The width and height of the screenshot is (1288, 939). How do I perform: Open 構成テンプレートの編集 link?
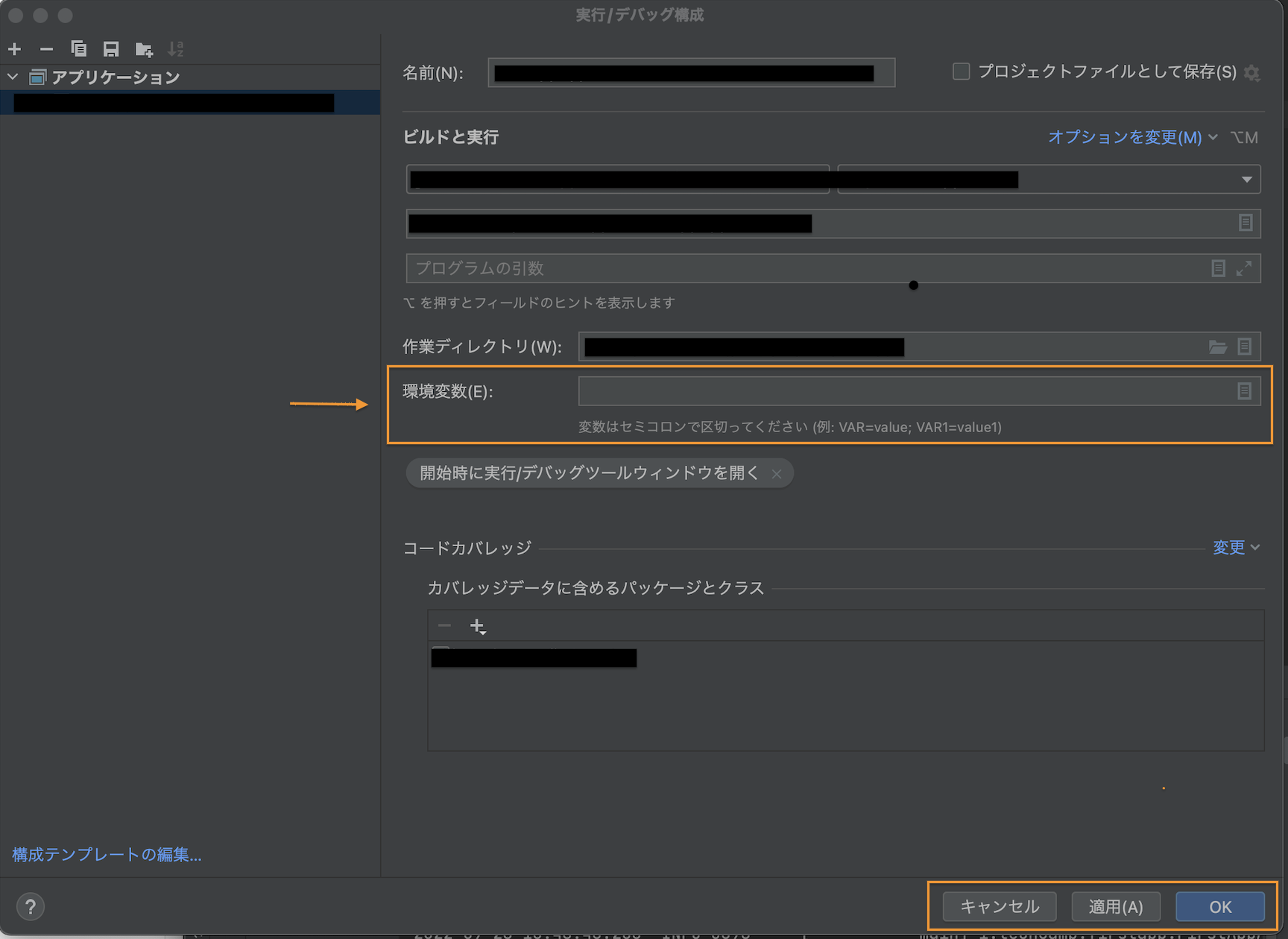[106, 855]
